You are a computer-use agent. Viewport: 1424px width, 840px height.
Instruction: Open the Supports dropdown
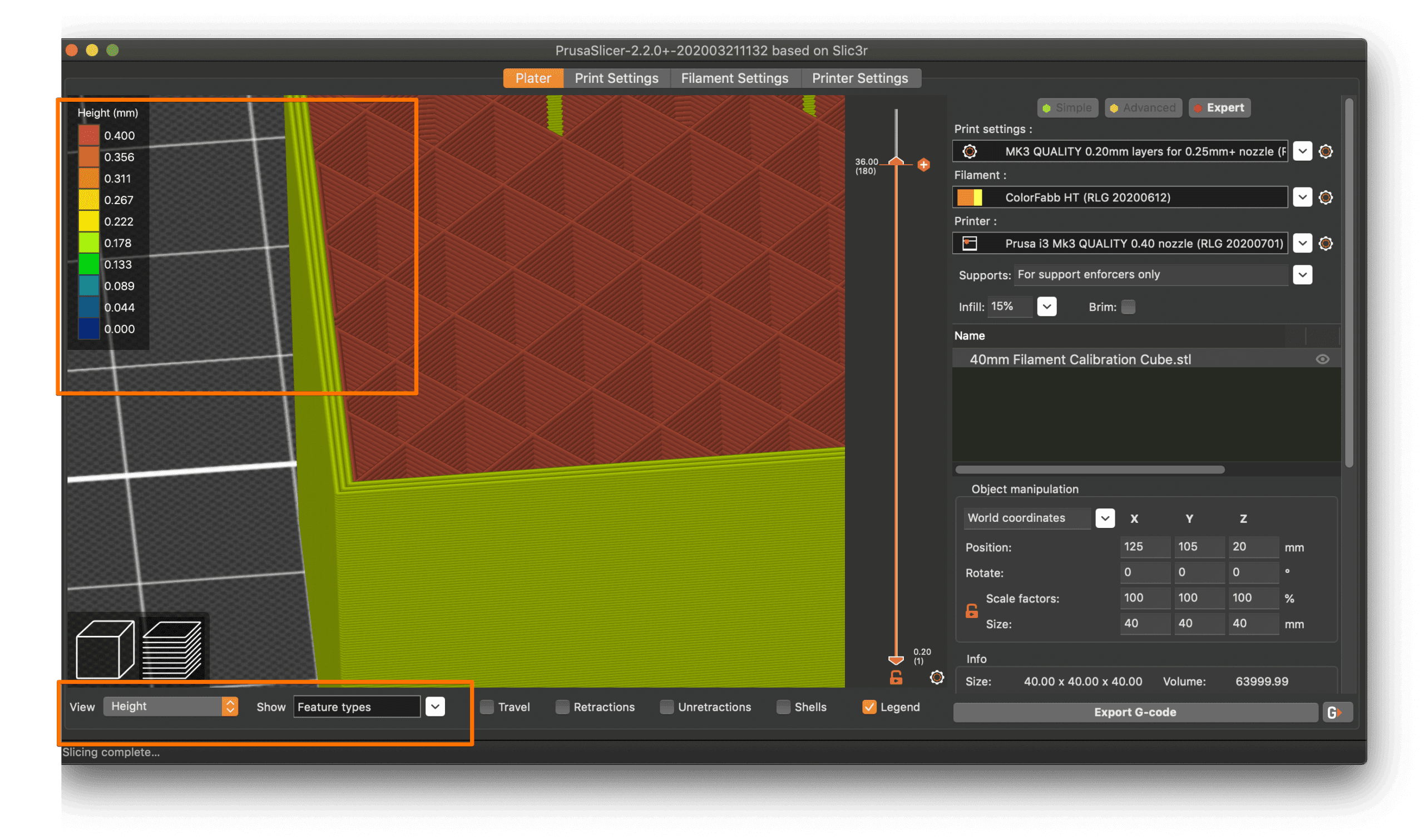pyautogui.click(x=1302, y=275)
